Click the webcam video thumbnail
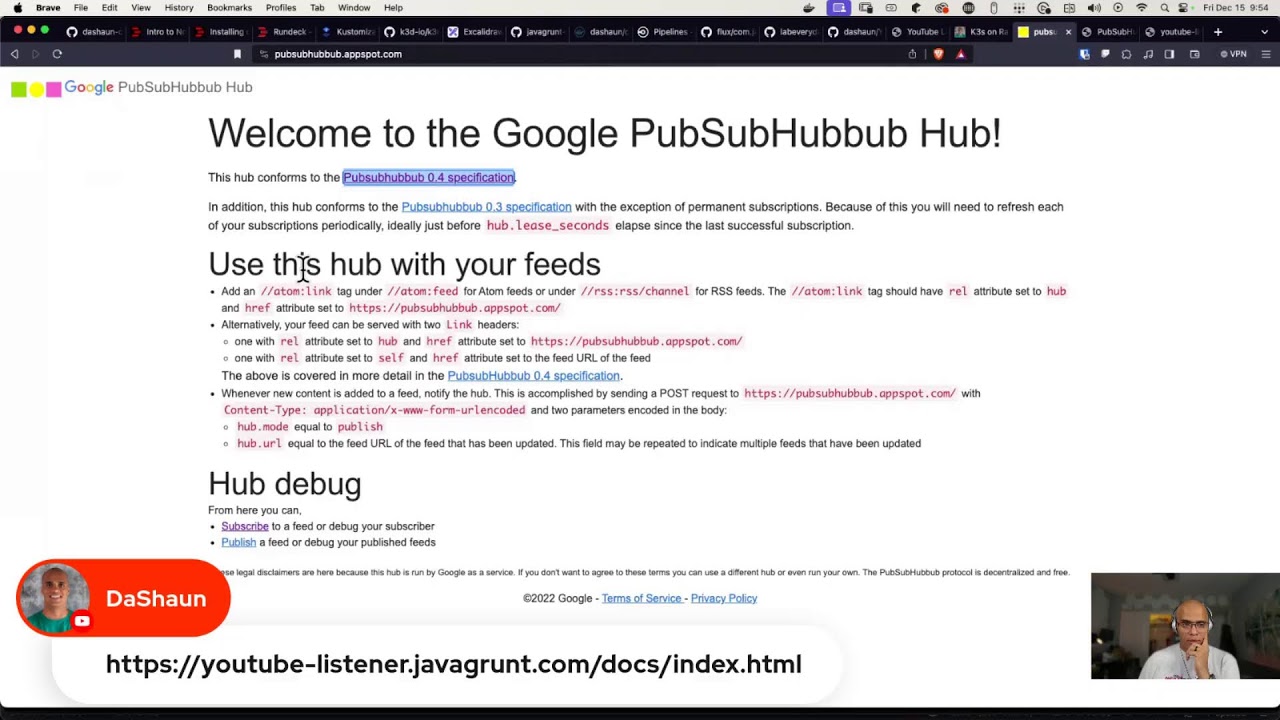The height and width of the screenshot is (720, 1280). click(x=1185, y=626)
